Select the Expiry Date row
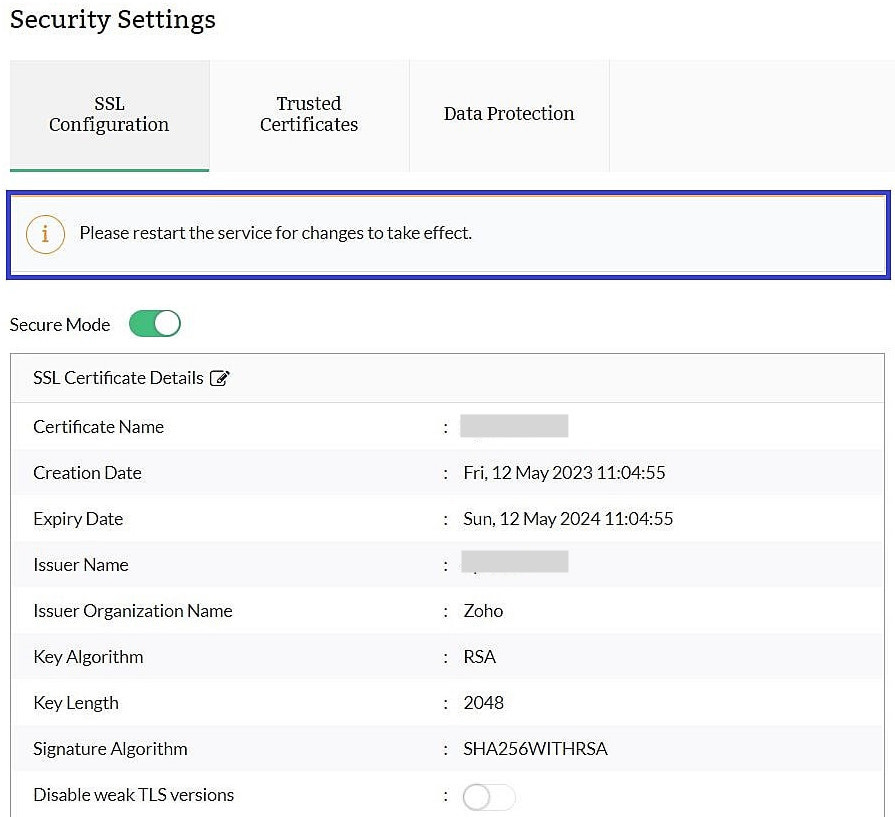The width and height of the screenshot is (895, 817). pos(447,518)
